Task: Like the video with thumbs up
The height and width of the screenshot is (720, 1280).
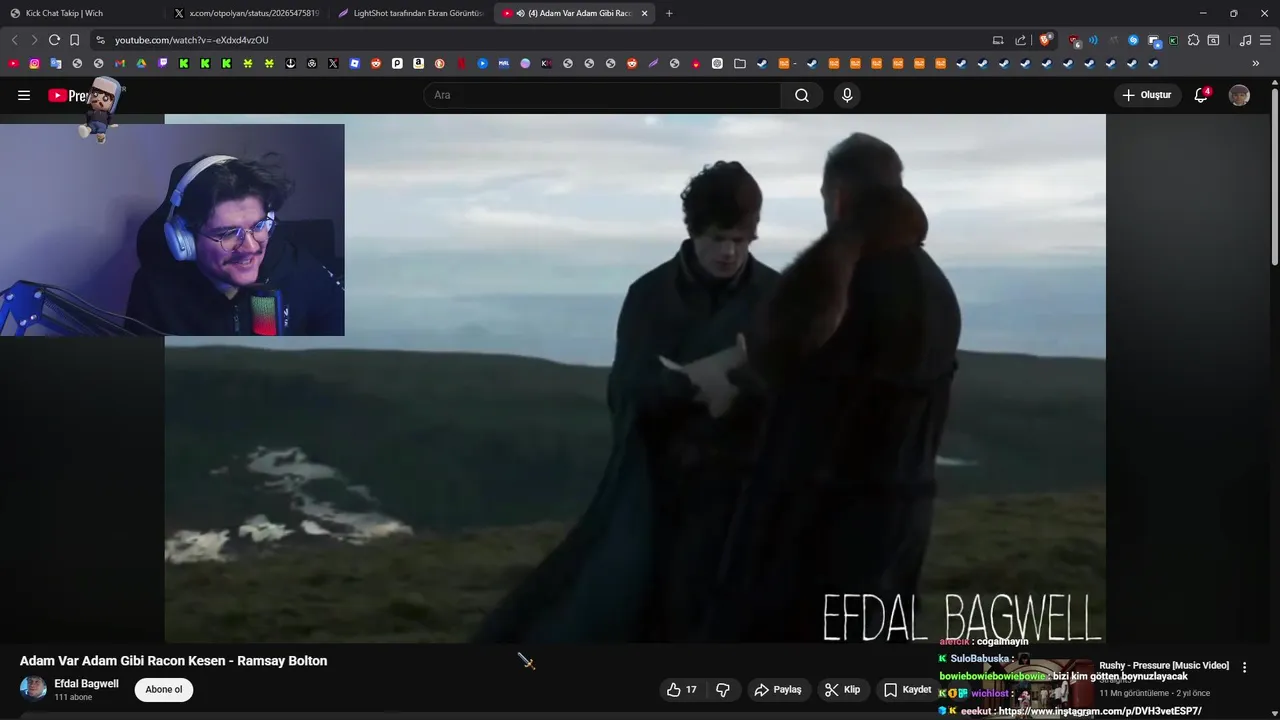Action: (x=682, y=690)
